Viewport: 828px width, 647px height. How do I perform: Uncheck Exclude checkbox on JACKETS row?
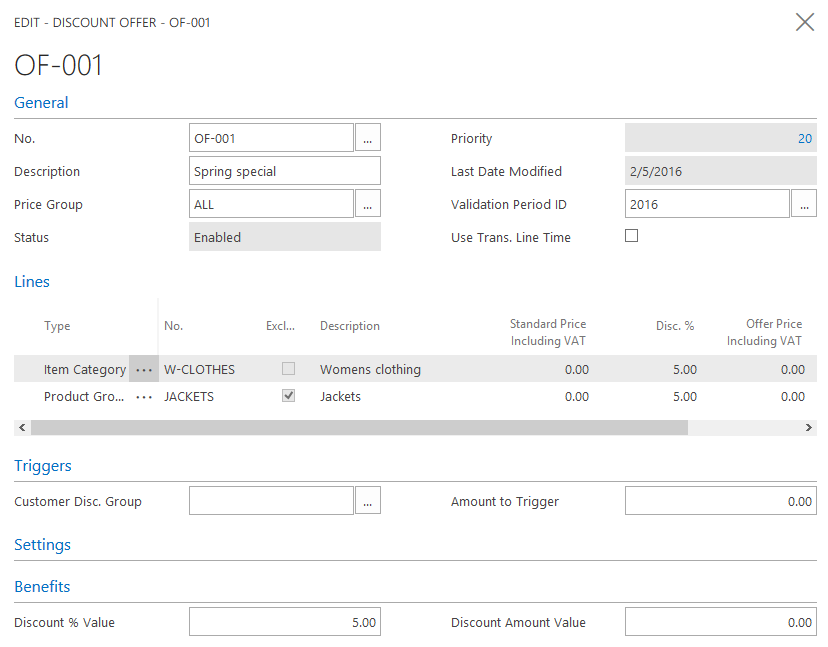click(288, 396)
